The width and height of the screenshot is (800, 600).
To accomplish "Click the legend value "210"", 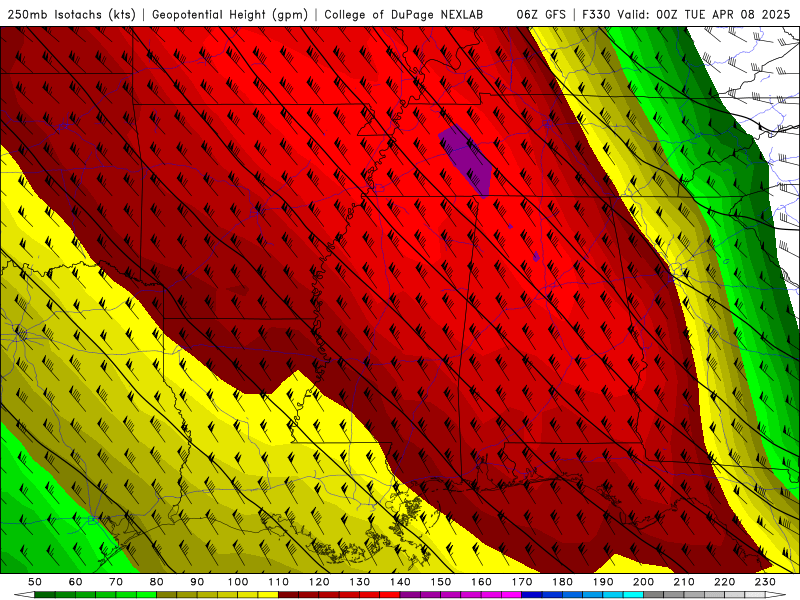I will click(x=684, y=582).
